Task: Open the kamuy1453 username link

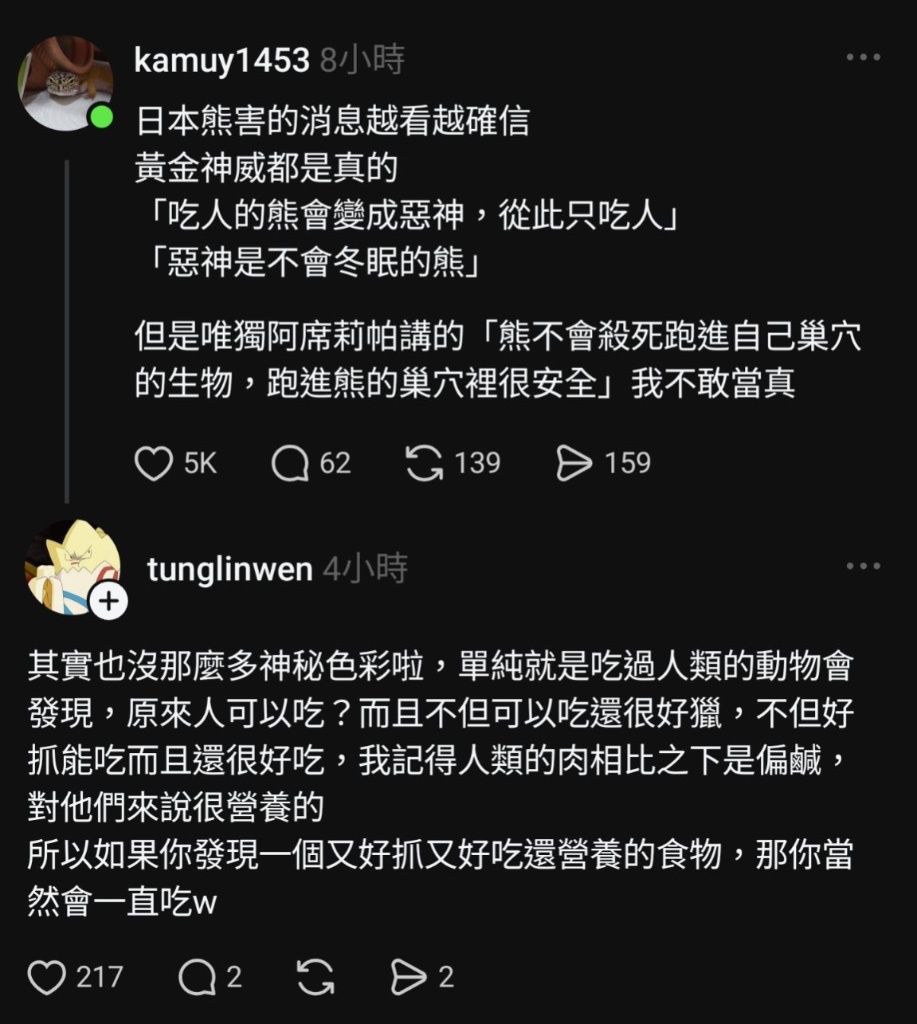Action: [221, 60]
